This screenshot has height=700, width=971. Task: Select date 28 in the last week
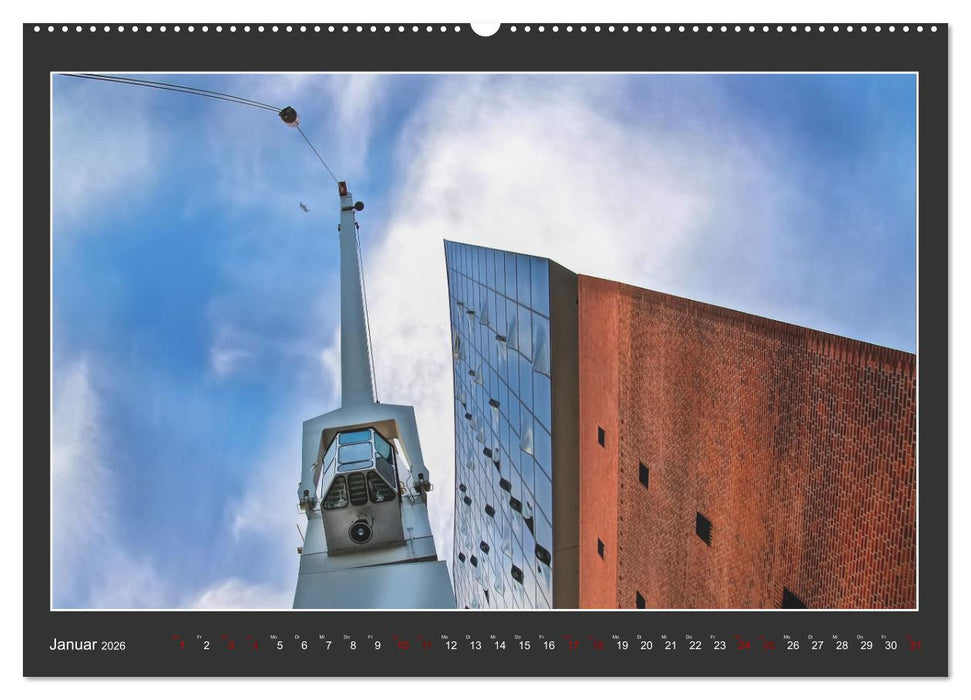tap(840, 645)
